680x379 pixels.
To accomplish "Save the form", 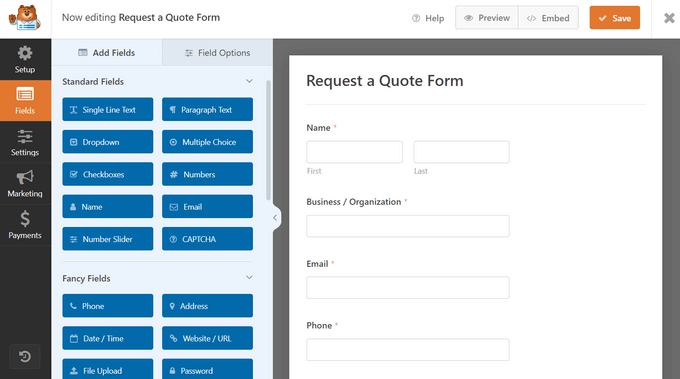I will (615, 18).
